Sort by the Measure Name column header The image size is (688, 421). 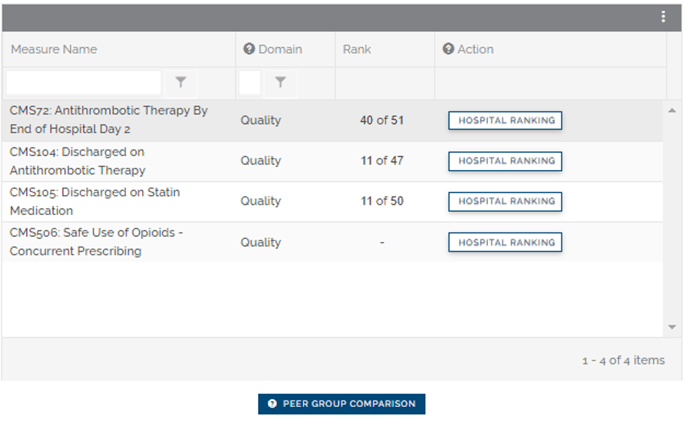[54, 49]
